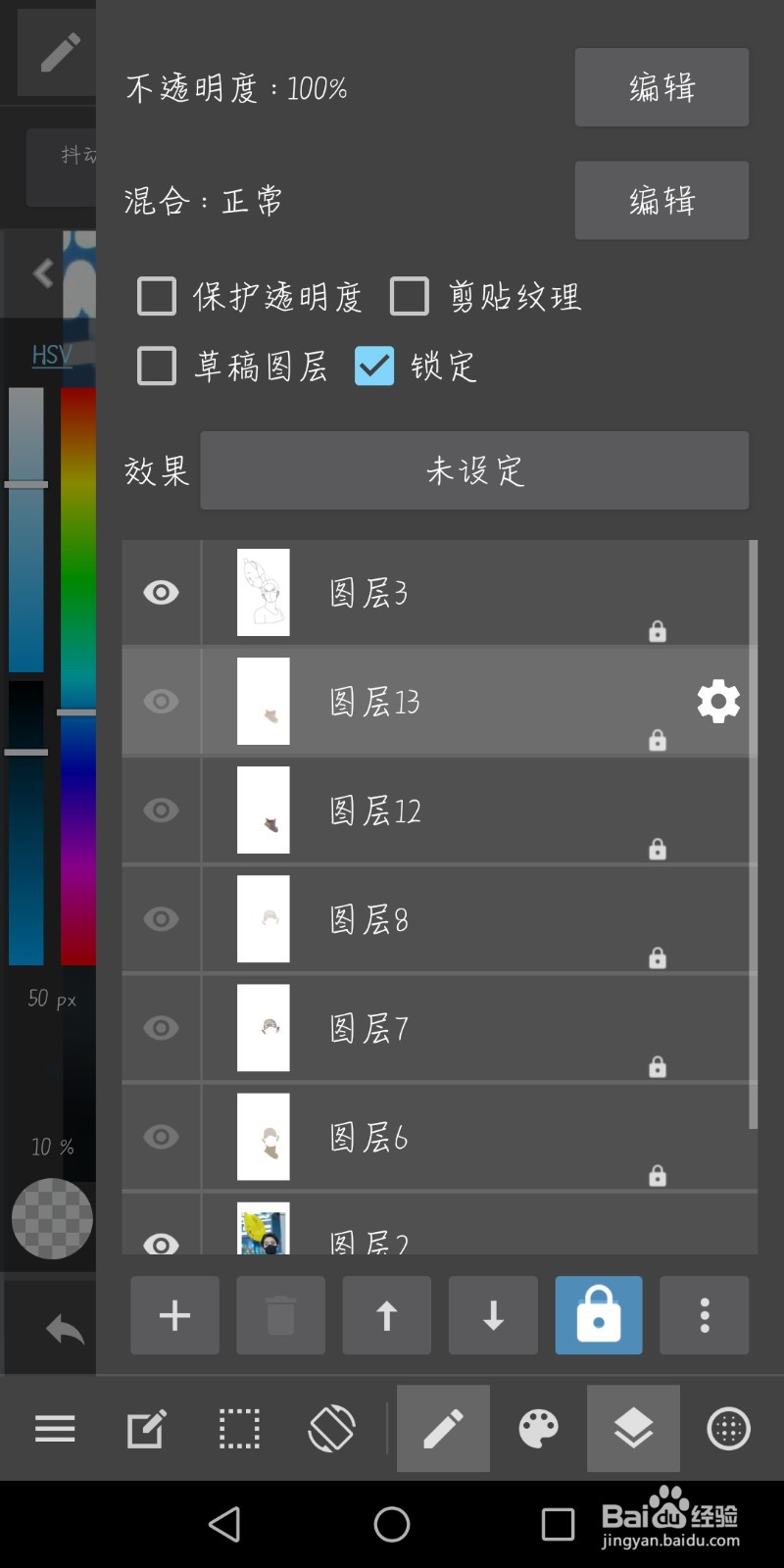Open the 未设定 effect selector
This screenshot has height=1568, width=784.
coord(474,470)
